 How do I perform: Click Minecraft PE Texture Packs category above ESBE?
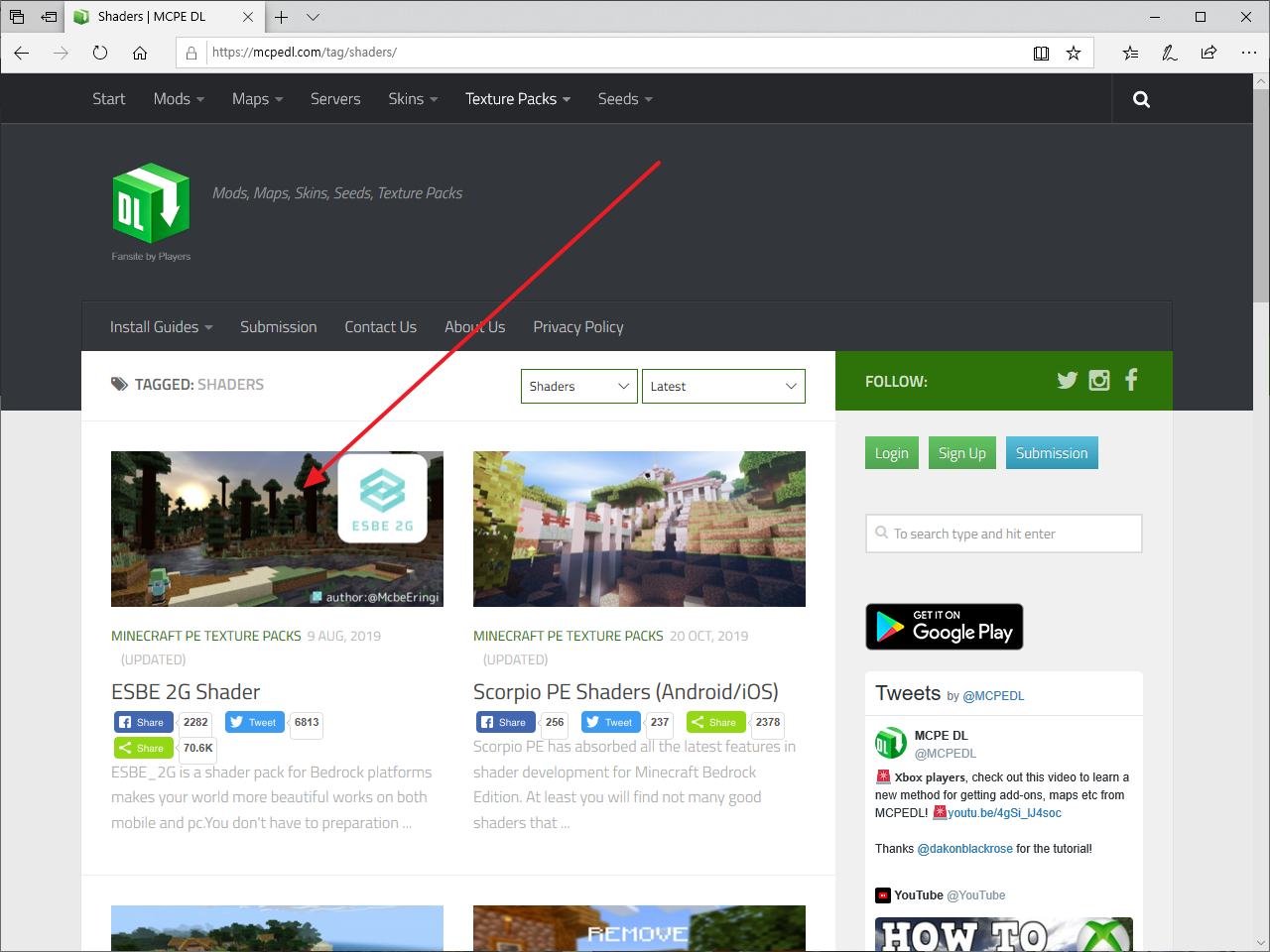tap(206, 636)
